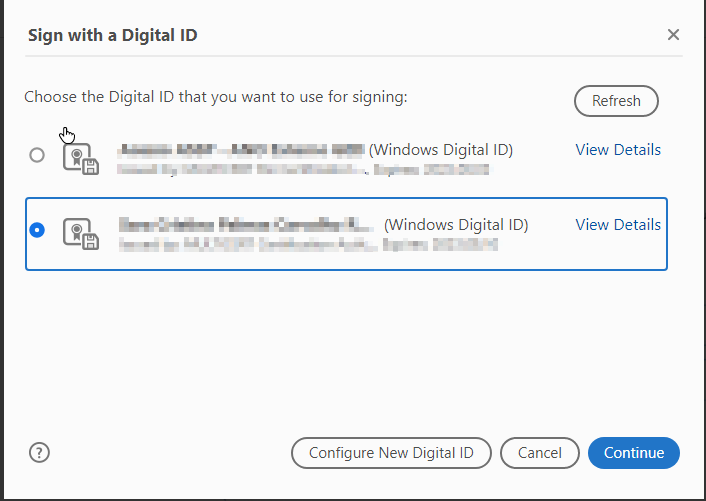The height and width of the screenshot is (501, 706).
Task: Click the blurred issuer line in the highlighted row
Action: 308,244
